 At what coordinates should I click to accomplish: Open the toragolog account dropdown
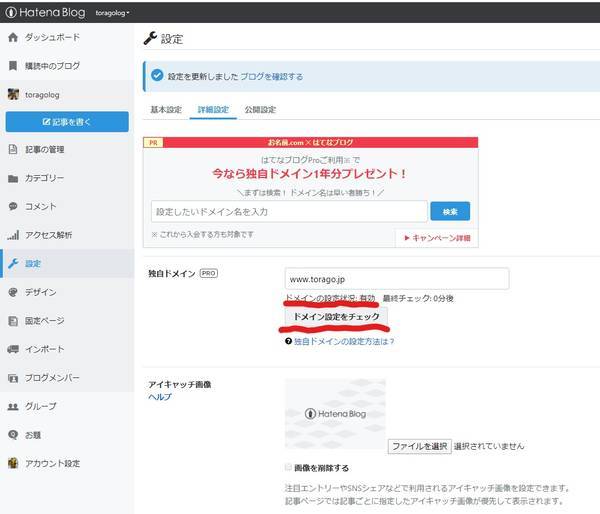pyautogui.click(x=112, y=13)
